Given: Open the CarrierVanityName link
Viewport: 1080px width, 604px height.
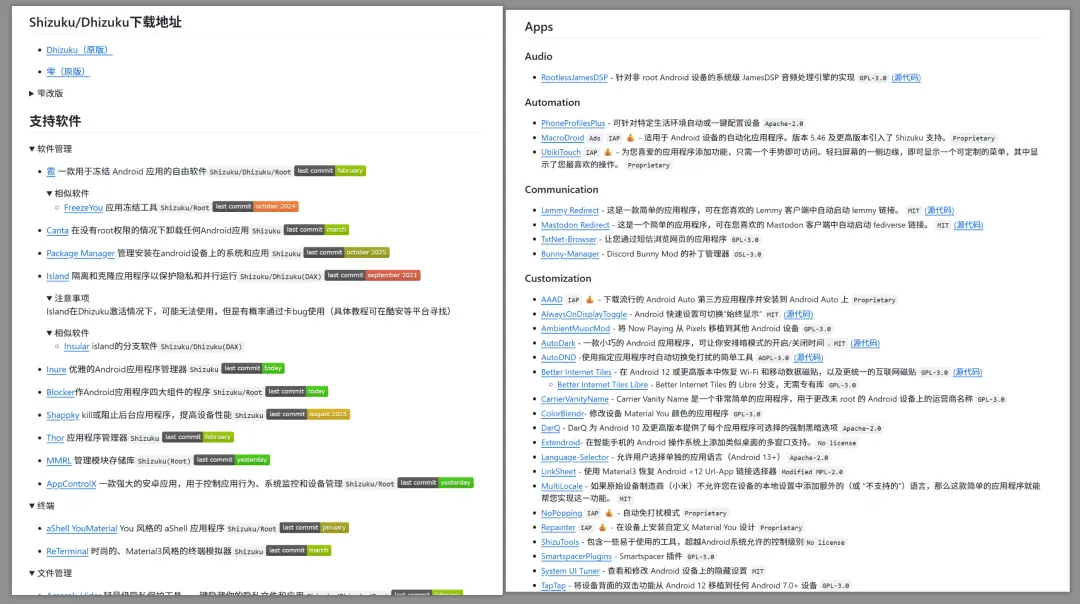Looking at the screenshot, I should coord(574,399).
